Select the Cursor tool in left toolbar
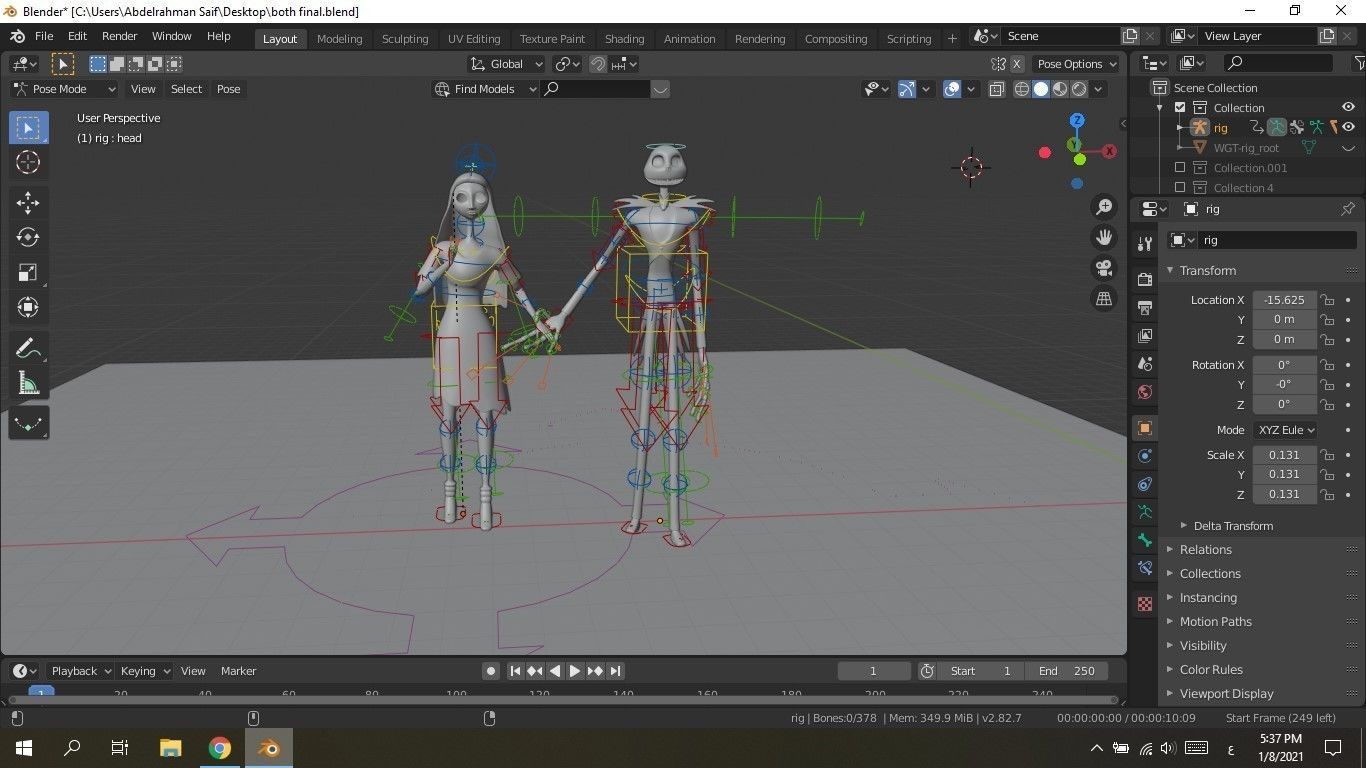Viewport: 1366px width, 768px height. [x=28, y=163]
